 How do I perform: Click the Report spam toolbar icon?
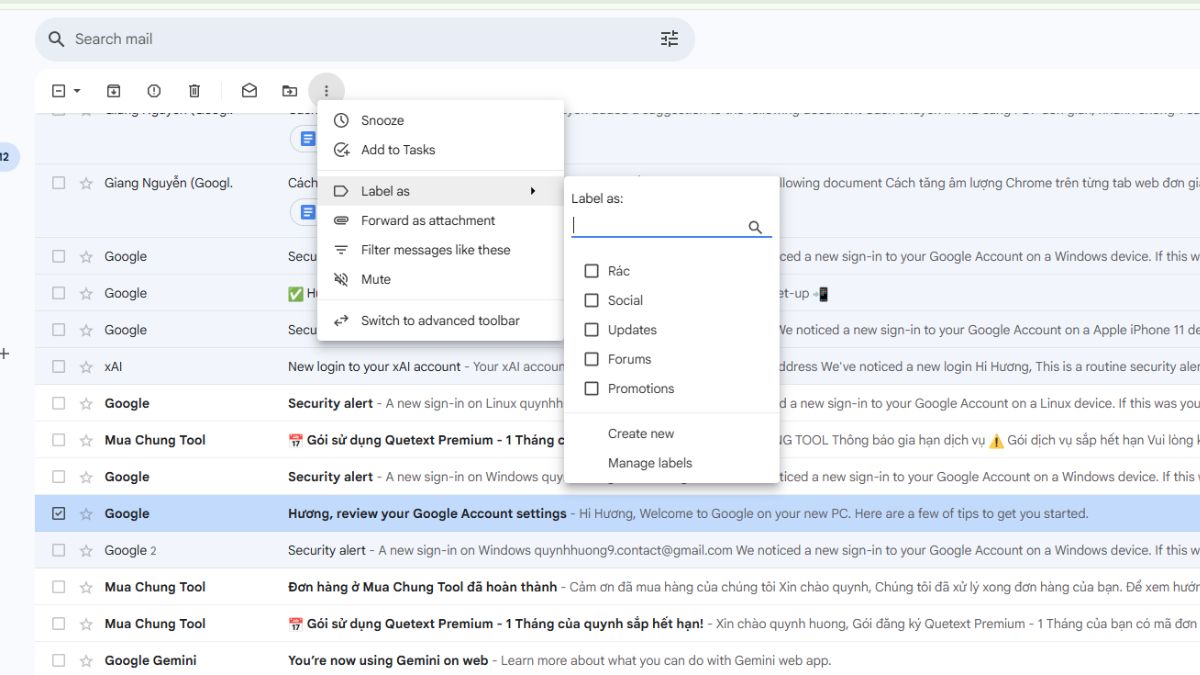coord(154,91)
